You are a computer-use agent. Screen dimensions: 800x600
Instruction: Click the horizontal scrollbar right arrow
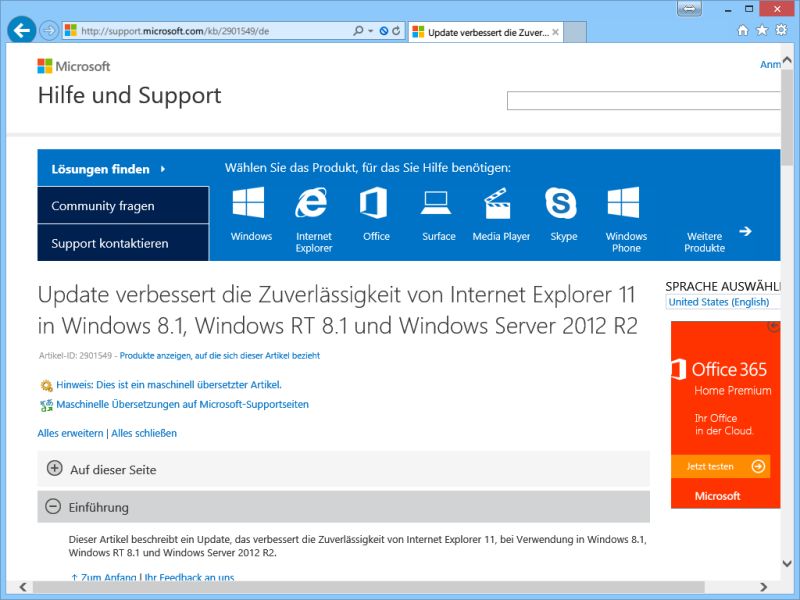click(x=764, y=587)
